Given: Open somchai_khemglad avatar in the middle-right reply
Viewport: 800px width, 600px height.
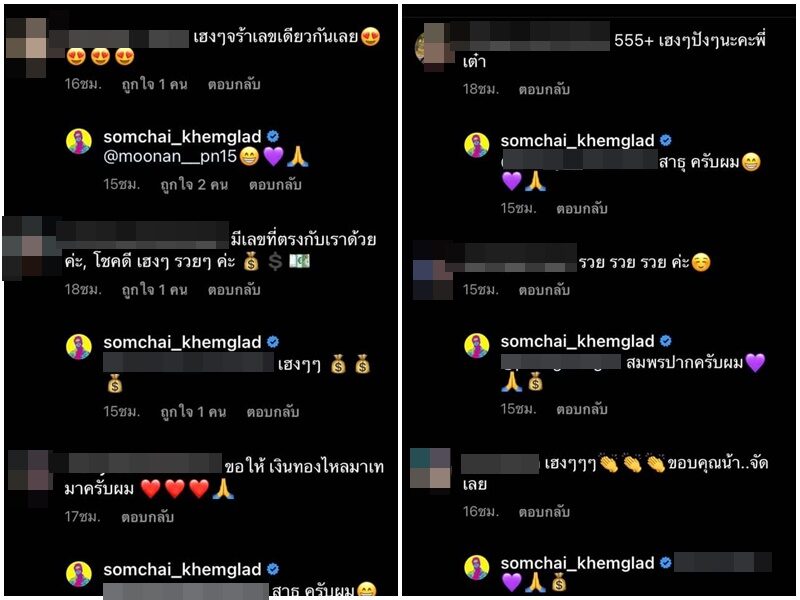Looking at the screenshot, I should click(477, 346).
